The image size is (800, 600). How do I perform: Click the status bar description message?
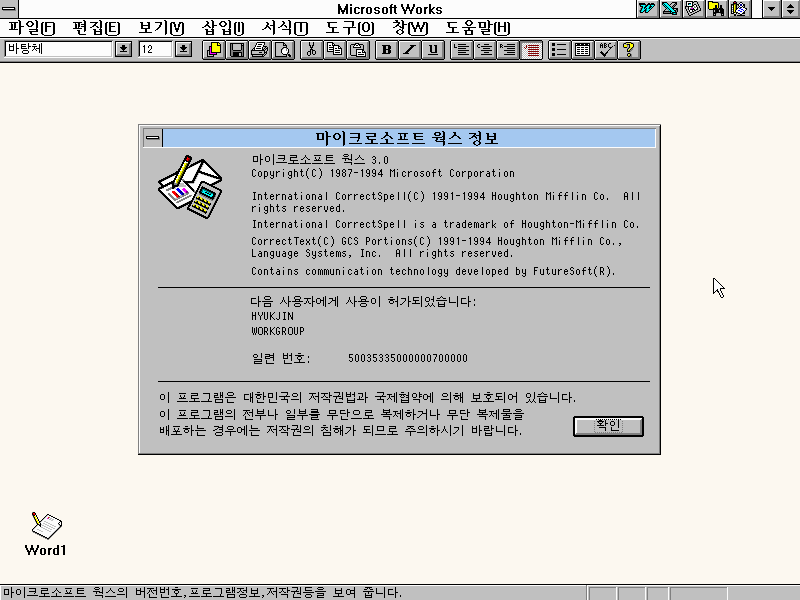(202, 592)
